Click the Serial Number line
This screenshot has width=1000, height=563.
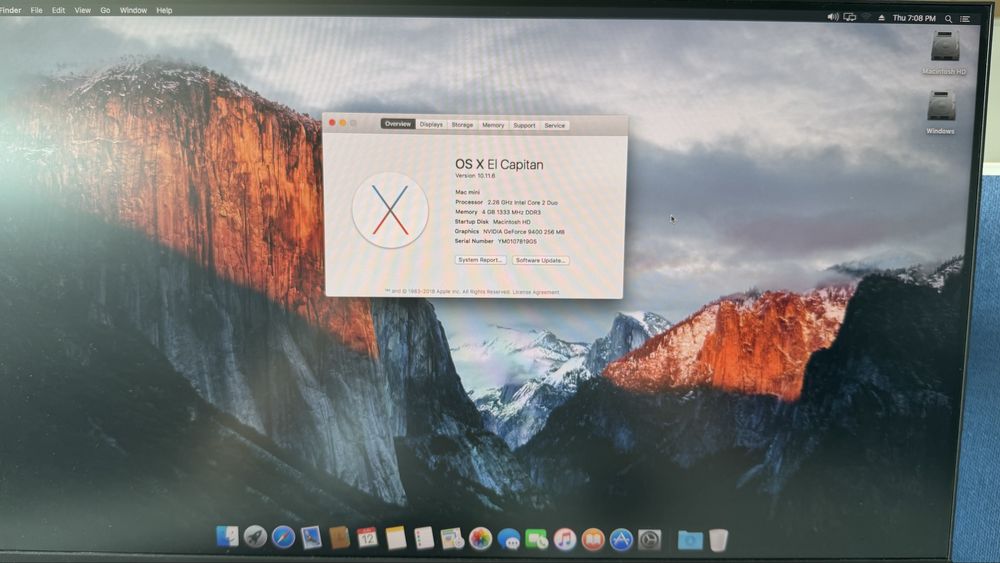point(496,241)
